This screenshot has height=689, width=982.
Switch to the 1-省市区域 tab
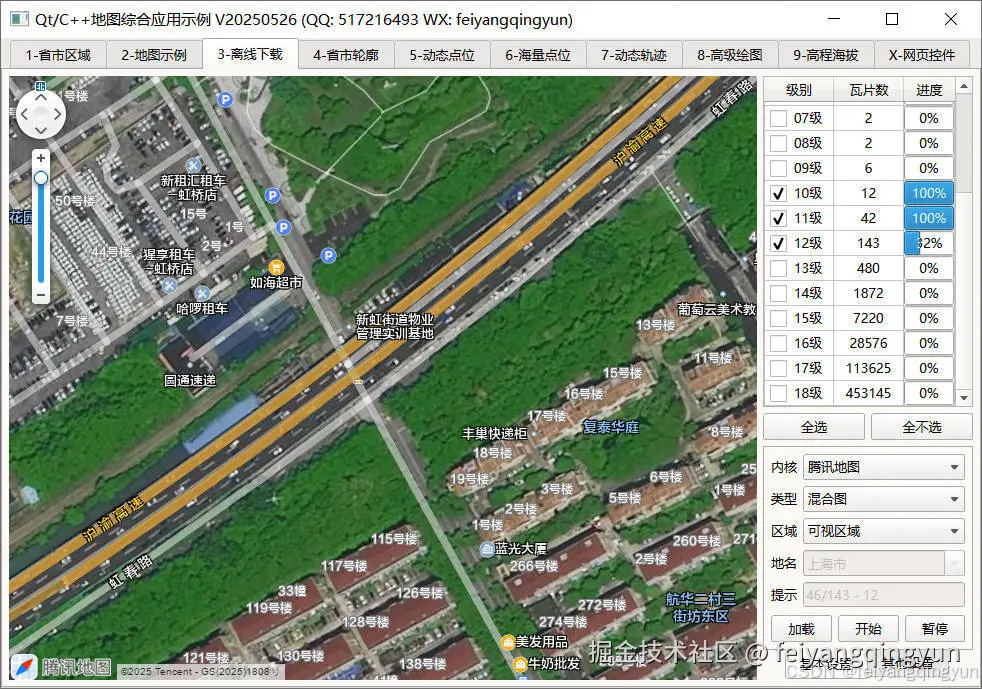click(58, 55)
